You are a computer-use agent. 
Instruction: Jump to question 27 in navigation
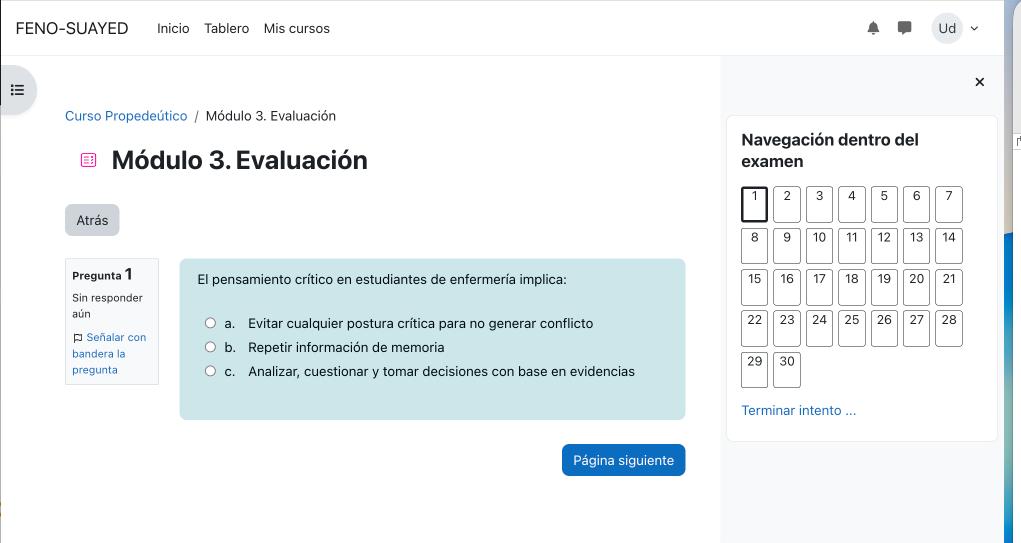coord(916,328)
